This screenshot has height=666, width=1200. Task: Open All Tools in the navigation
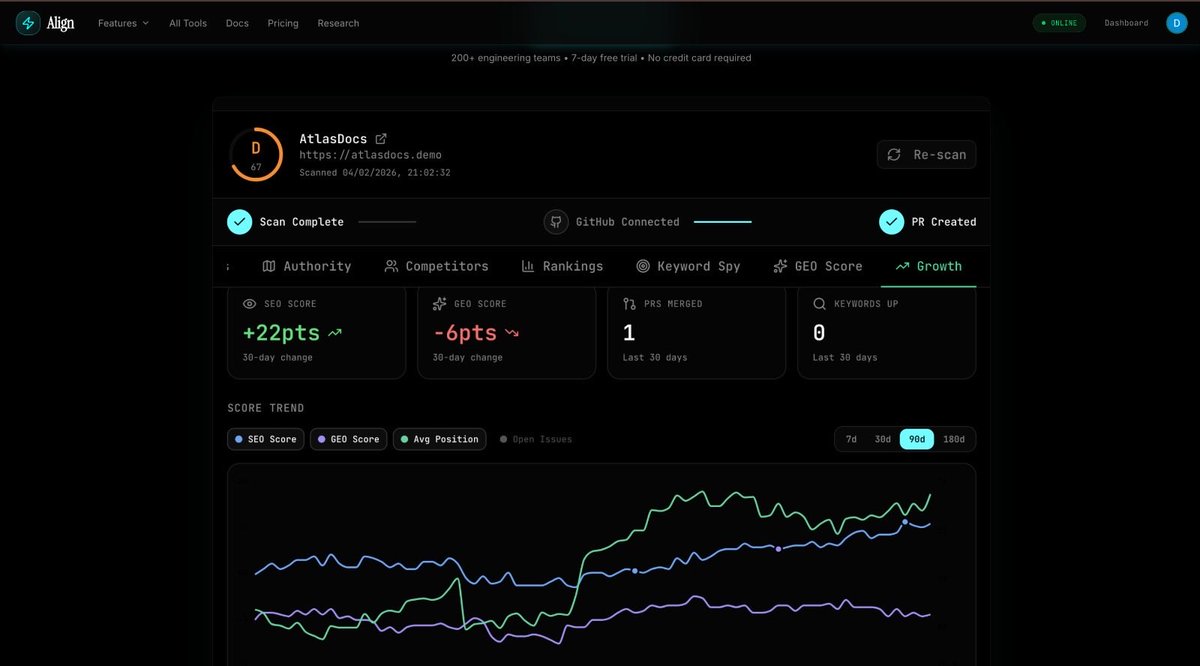pyautogui.click(x=188, y=23)
